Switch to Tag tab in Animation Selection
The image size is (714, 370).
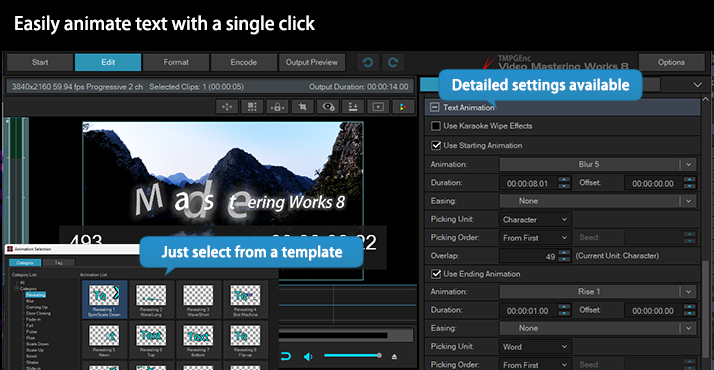[59, 263]
